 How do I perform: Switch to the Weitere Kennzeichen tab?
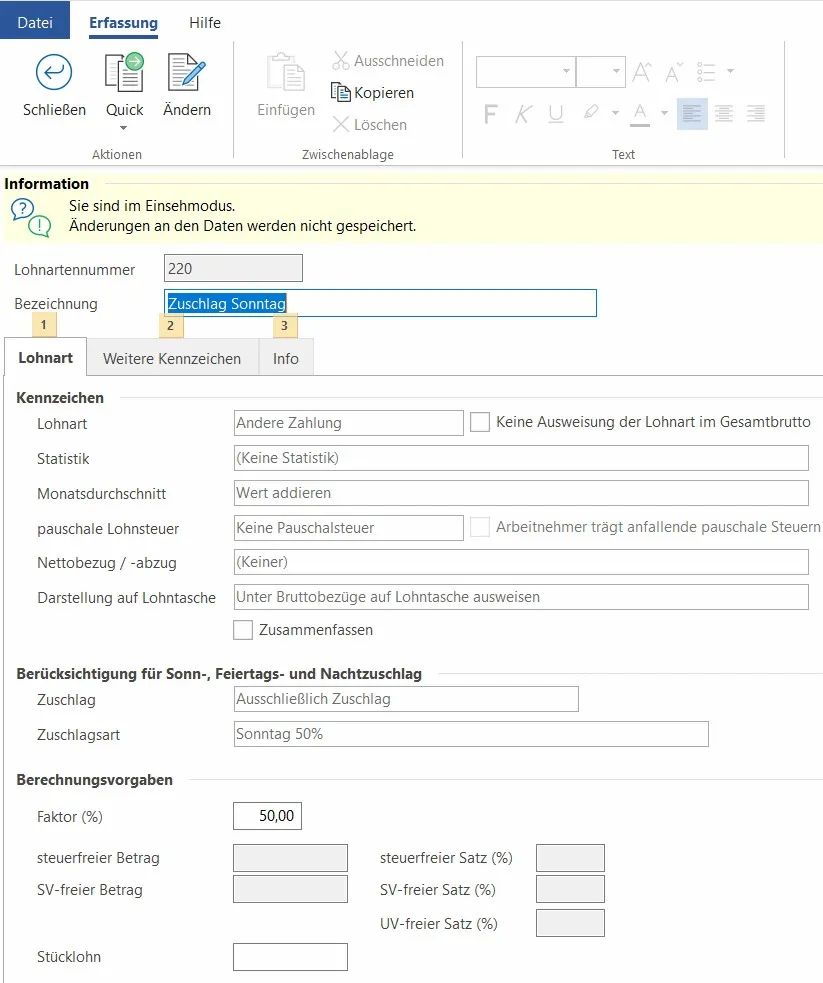[x=172, y=358]
